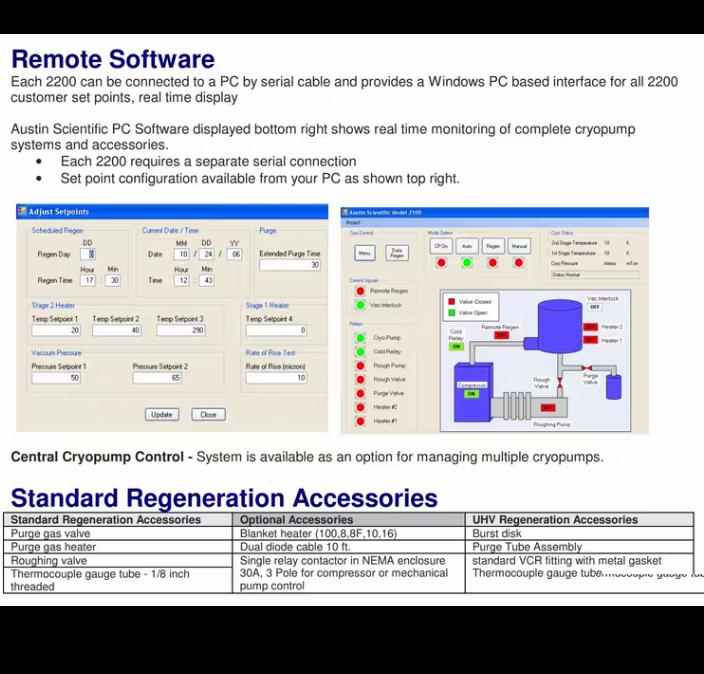
Task: Click the Heater 1 OFF status in diagram
Action: point(590,340)
